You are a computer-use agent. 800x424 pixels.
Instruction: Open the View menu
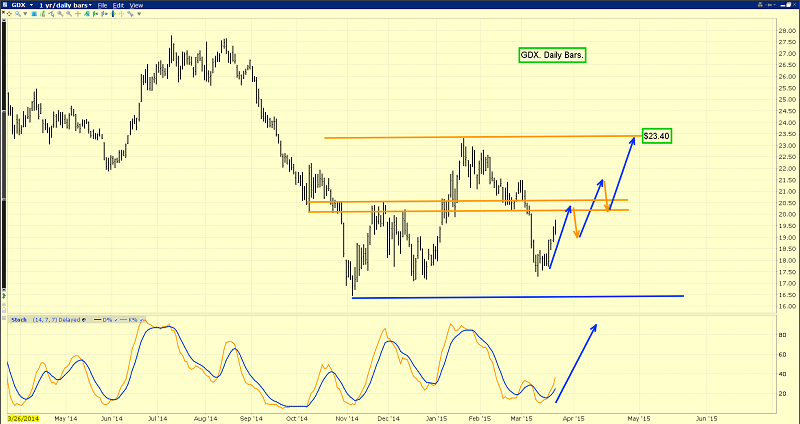136,5
